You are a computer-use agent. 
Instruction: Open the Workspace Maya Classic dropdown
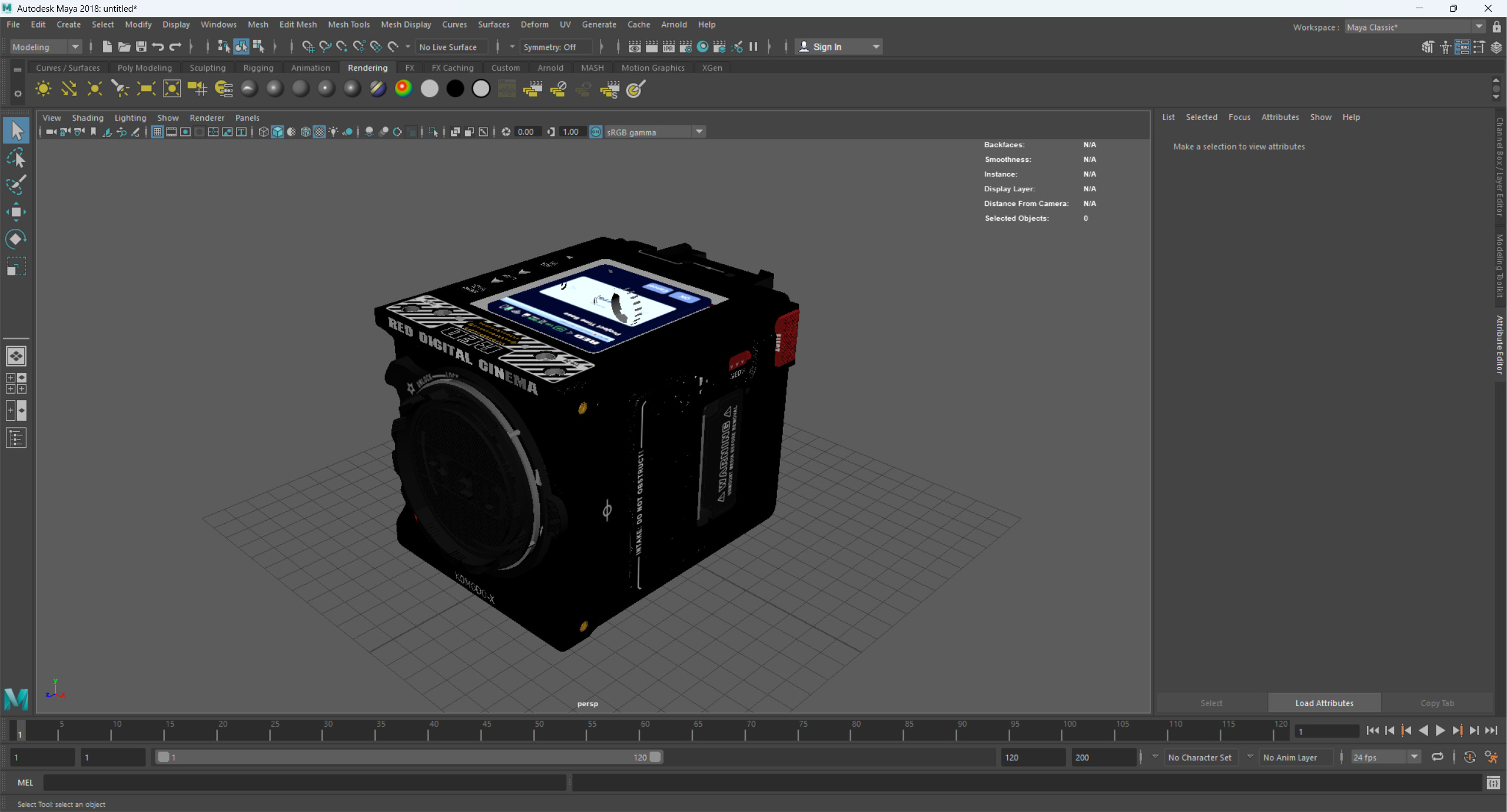pyautogui.click(x=1415, y=27)
